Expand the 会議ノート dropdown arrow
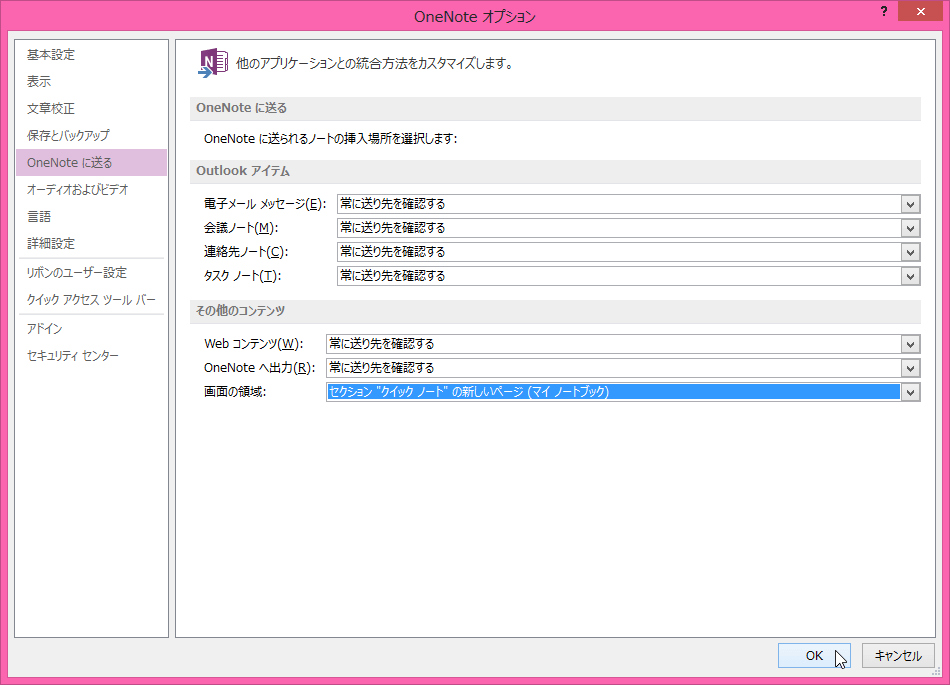The width and height of the screenshot is (950, 685). click(910, 228)
